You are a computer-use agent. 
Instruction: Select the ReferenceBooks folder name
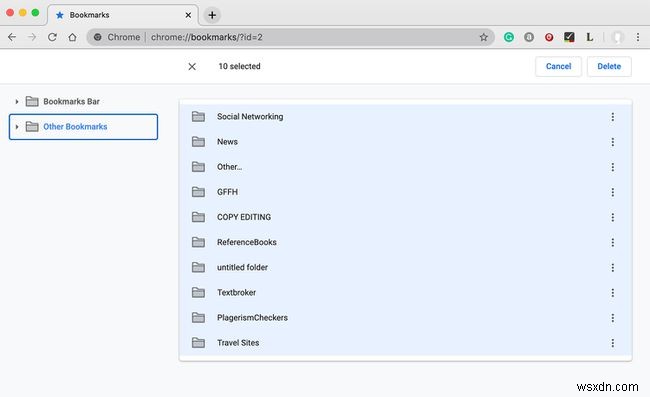coord(247,242)
